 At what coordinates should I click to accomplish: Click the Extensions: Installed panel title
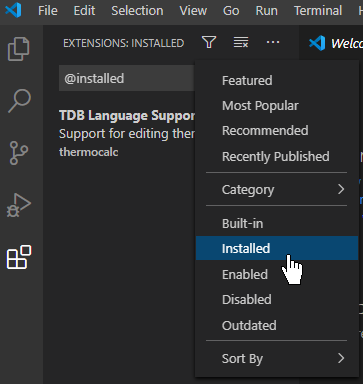[x=124, y=43]
